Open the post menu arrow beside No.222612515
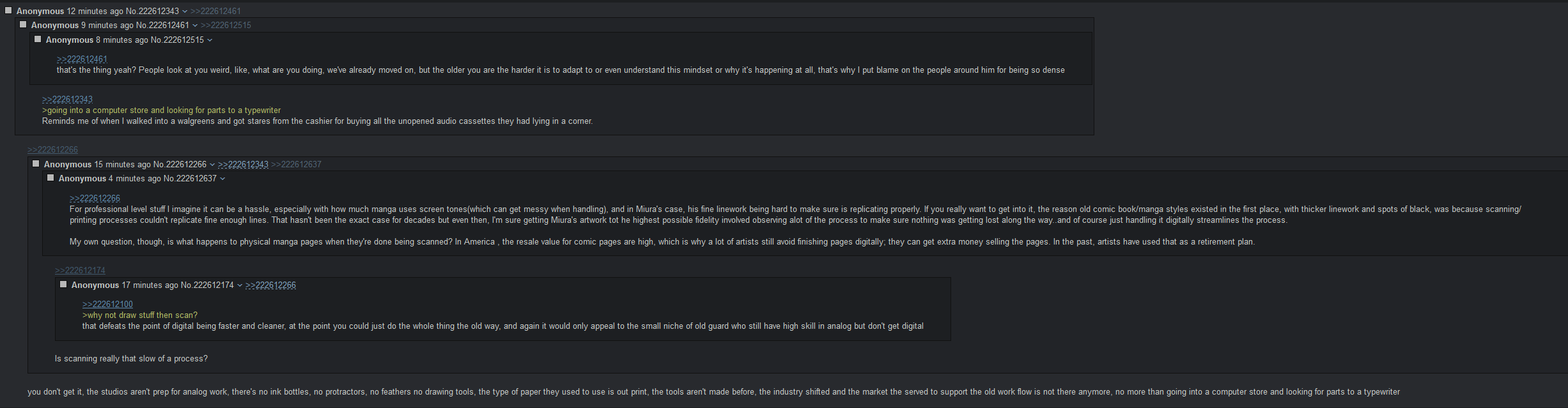The width and height of the screenshot is (1568, 408). coord(210,40)
